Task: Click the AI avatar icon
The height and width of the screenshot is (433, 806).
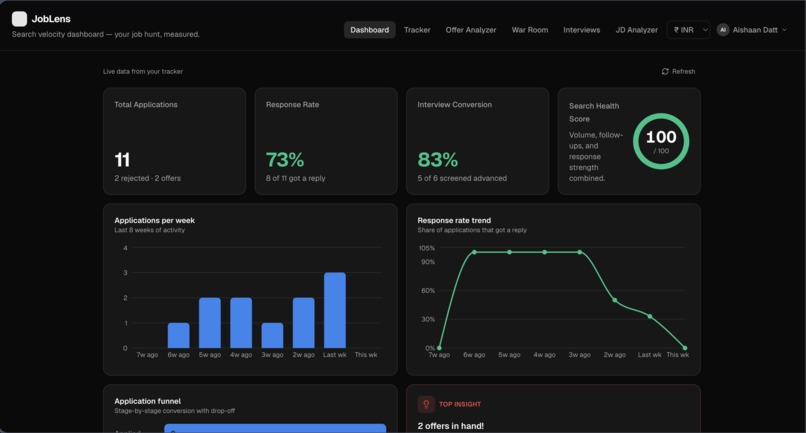Action: pos(723,30)
